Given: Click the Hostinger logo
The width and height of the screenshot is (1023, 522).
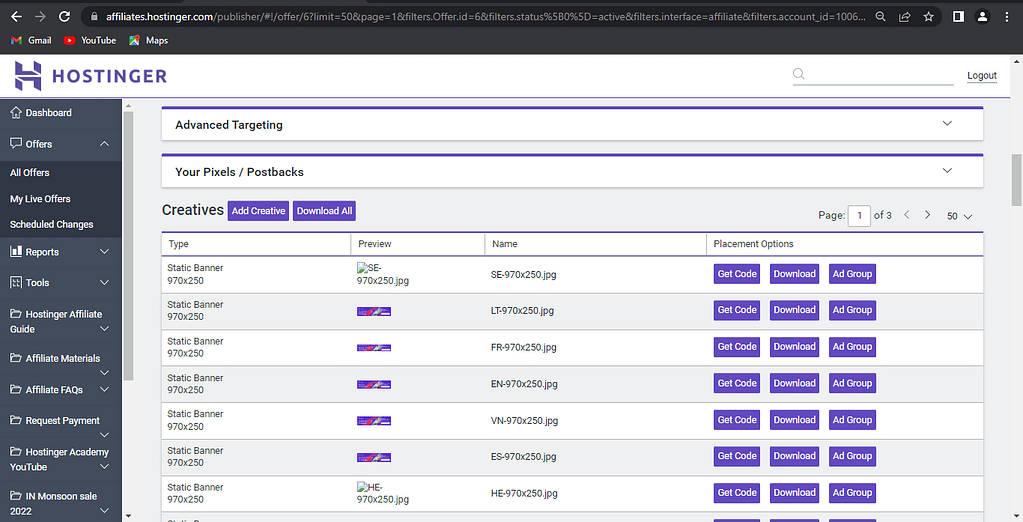Looking at the screenshot, I should tap(91, 76).
